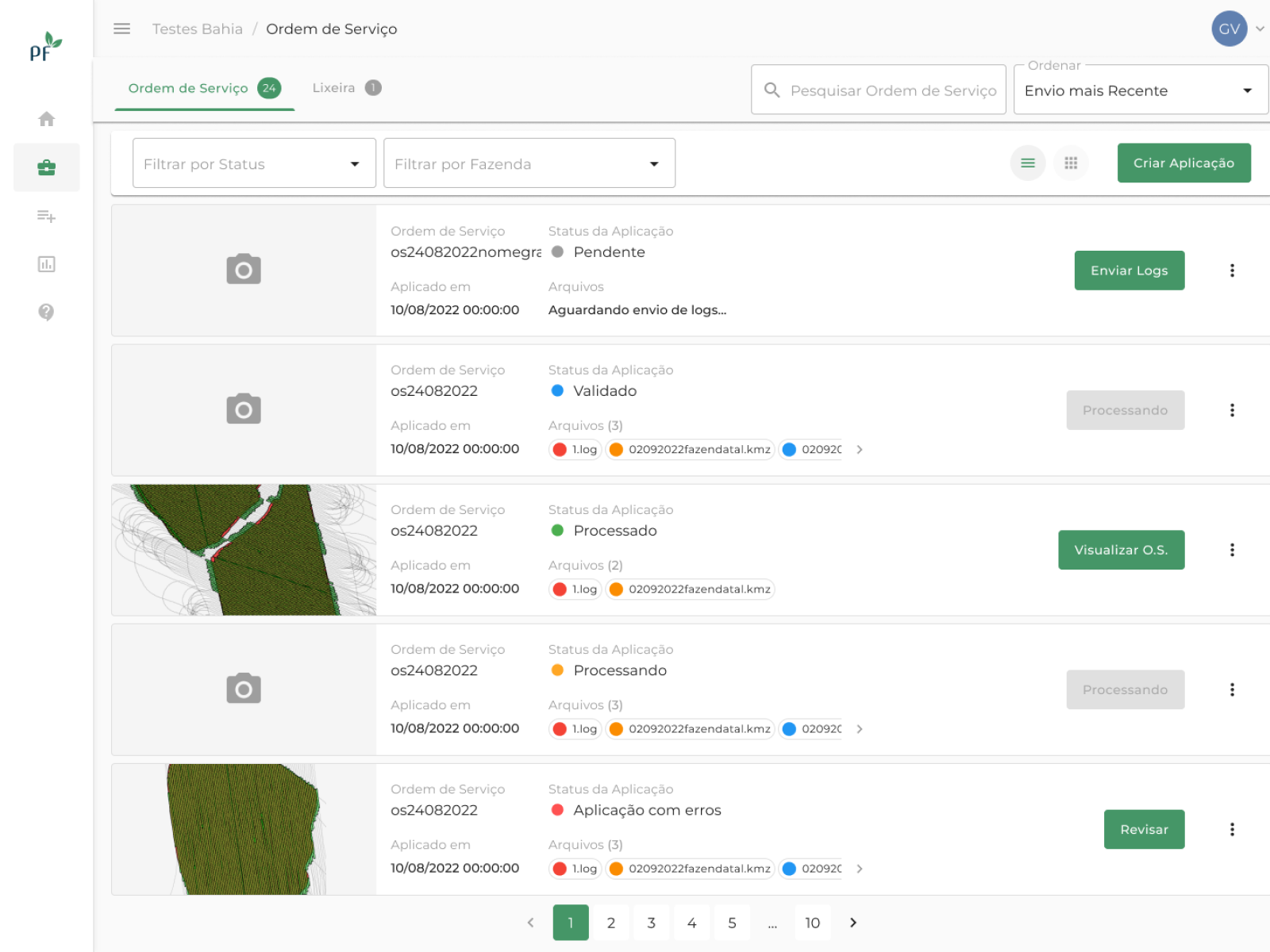Click camera placeholder of Processando status order
This screenshot has width=1270, height=952.
244,689
